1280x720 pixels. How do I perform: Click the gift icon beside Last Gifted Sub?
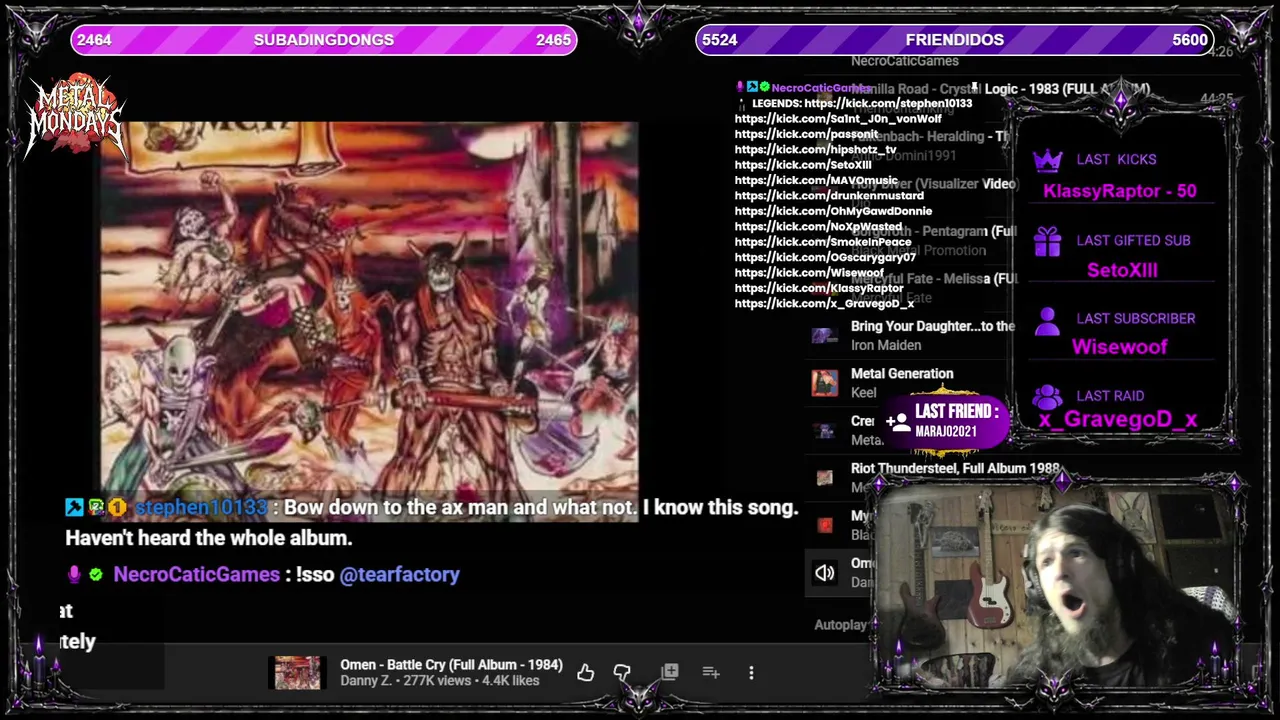pos(1047,241)
